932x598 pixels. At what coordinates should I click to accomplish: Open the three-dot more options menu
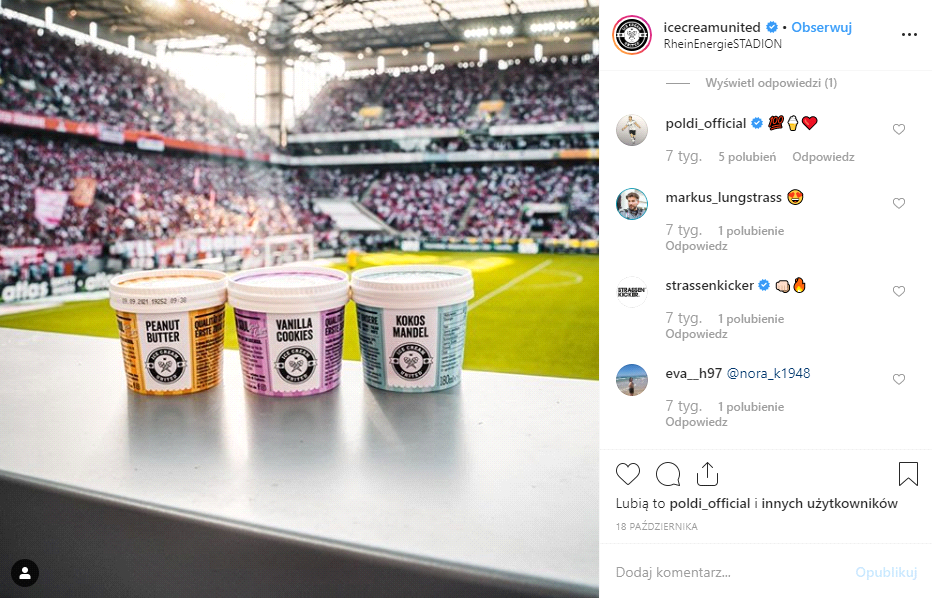tap(909, 34)
